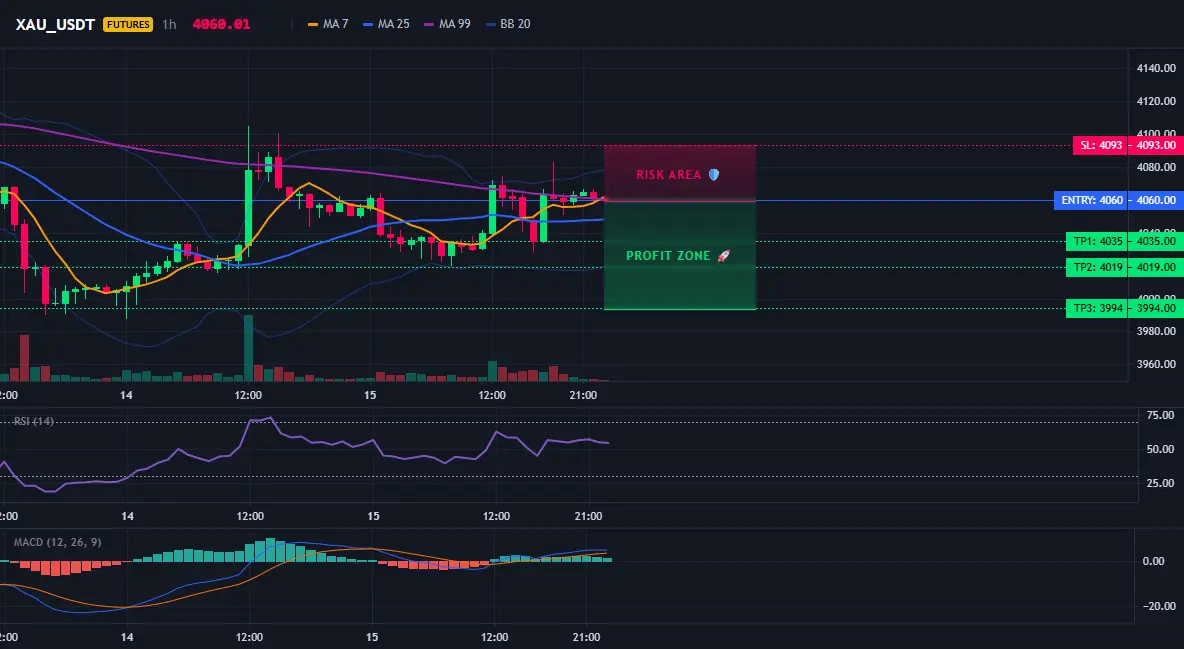The width and height of the screenshot is (1184, 649).
Task: Click date 14 on the RSI time axis
Action: (128, 516)
